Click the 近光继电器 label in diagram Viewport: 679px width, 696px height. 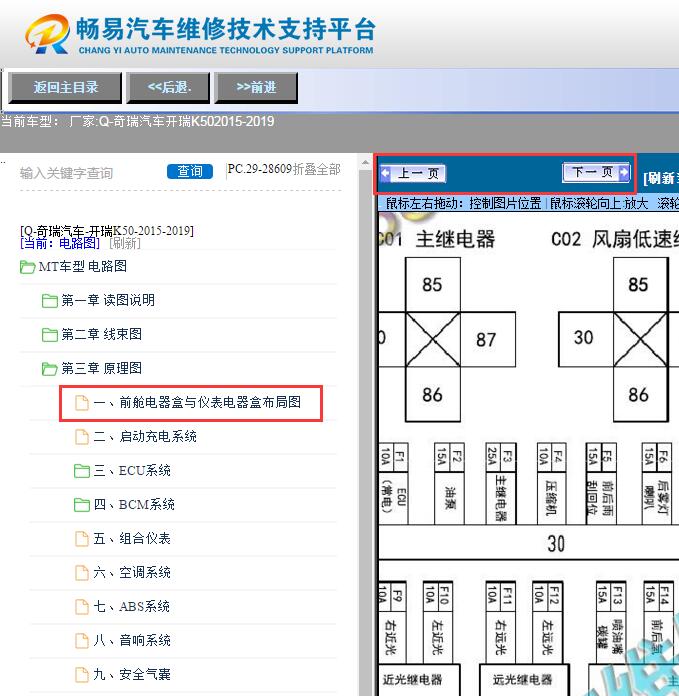[413, 680]
